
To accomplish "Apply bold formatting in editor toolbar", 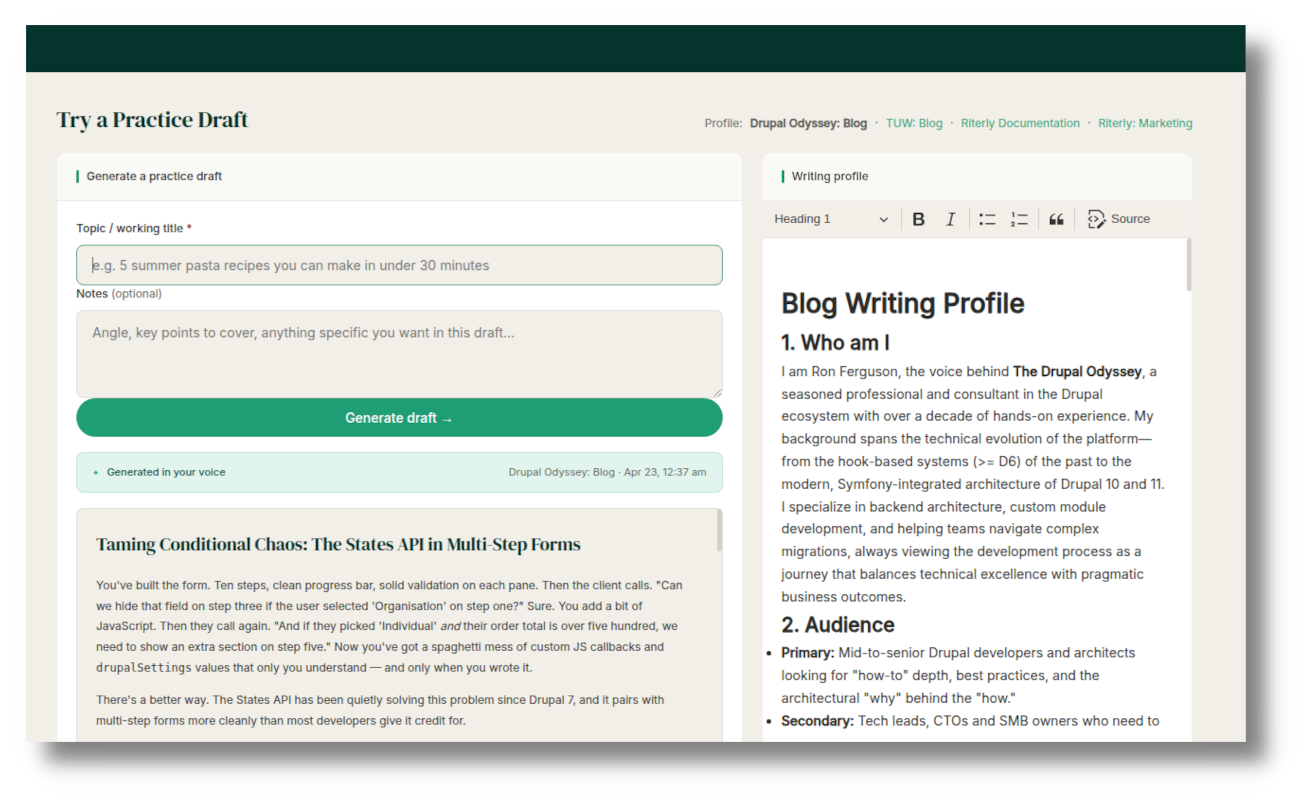I will (918, 219).
